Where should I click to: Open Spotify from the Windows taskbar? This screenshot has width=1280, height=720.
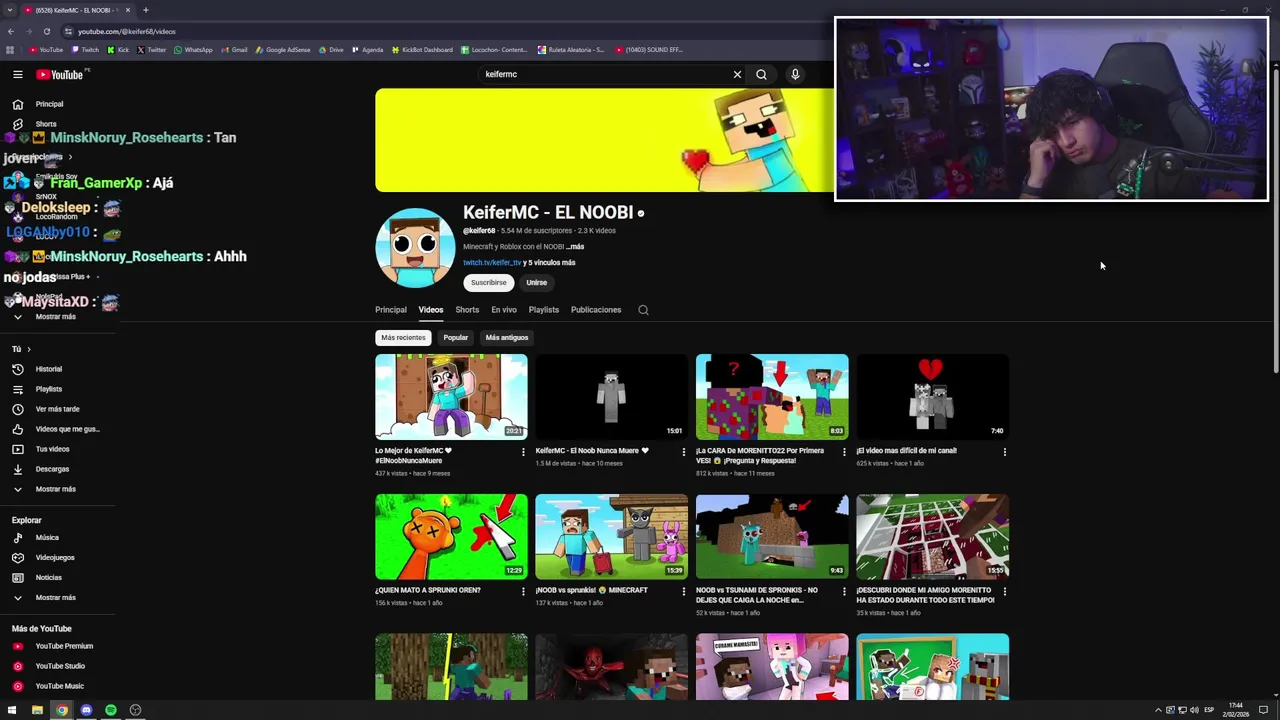[111, 710]
